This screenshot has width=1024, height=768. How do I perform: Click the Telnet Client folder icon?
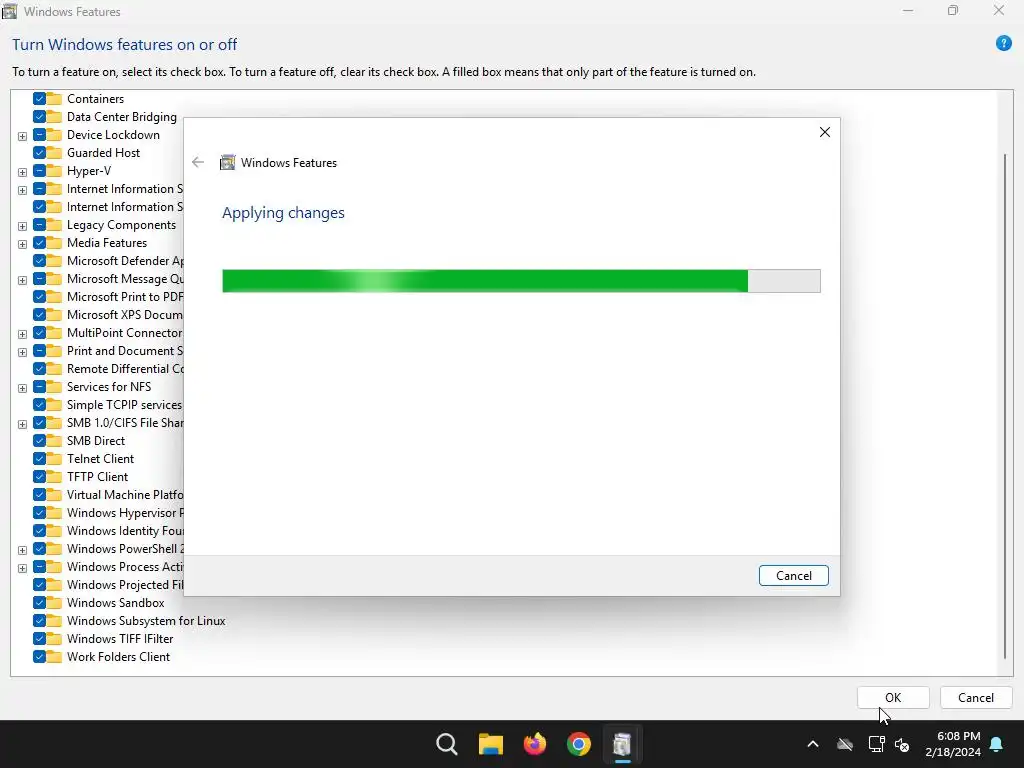tap(54, 458)
